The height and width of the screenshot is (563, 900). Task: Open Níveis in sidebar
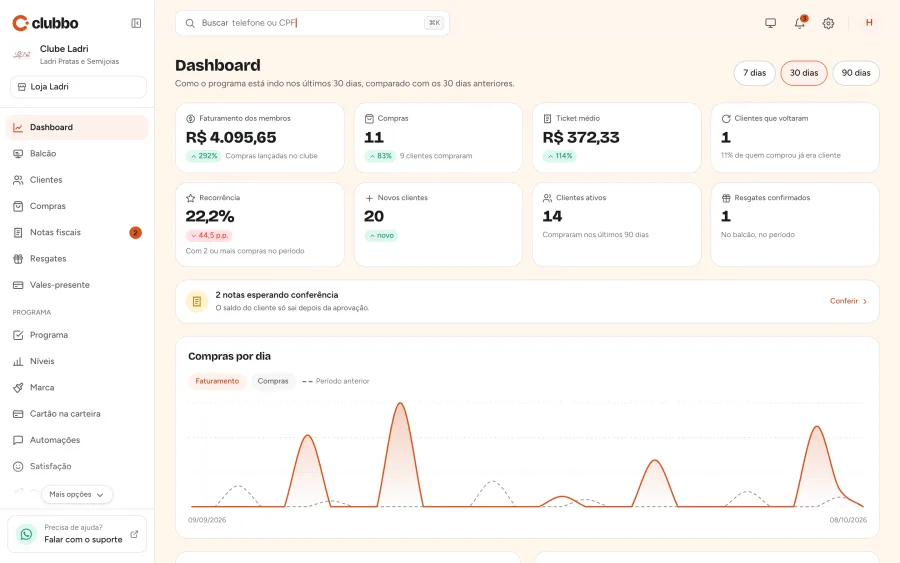(77, 361)
